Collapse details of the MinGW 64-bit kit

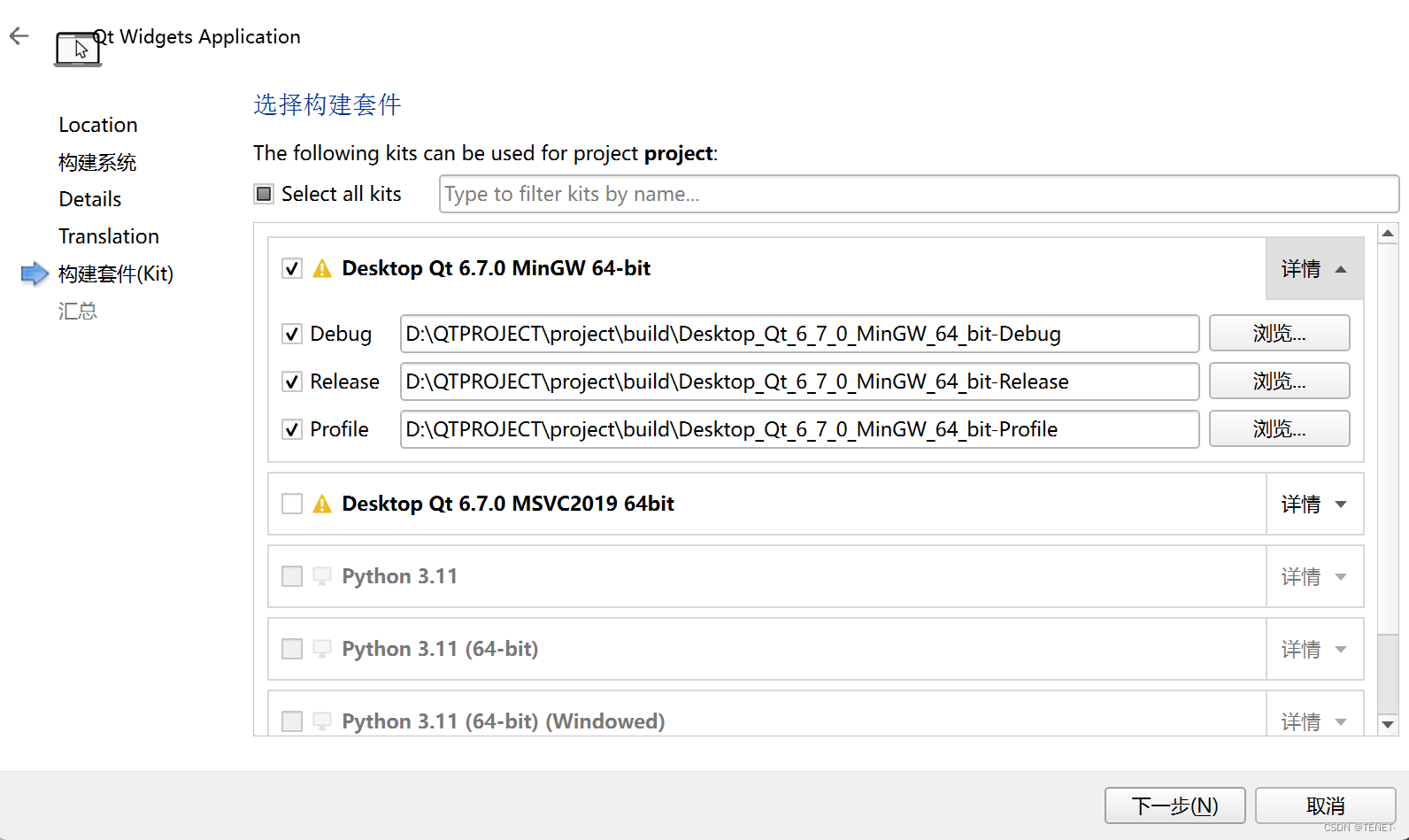tap(1314, 269)
